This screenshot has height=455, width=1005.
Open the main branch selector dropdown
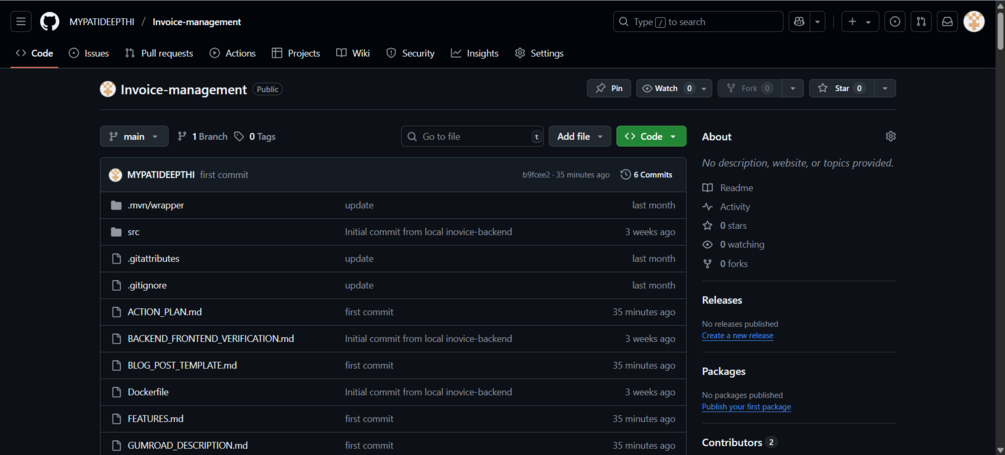pos(134,136)
